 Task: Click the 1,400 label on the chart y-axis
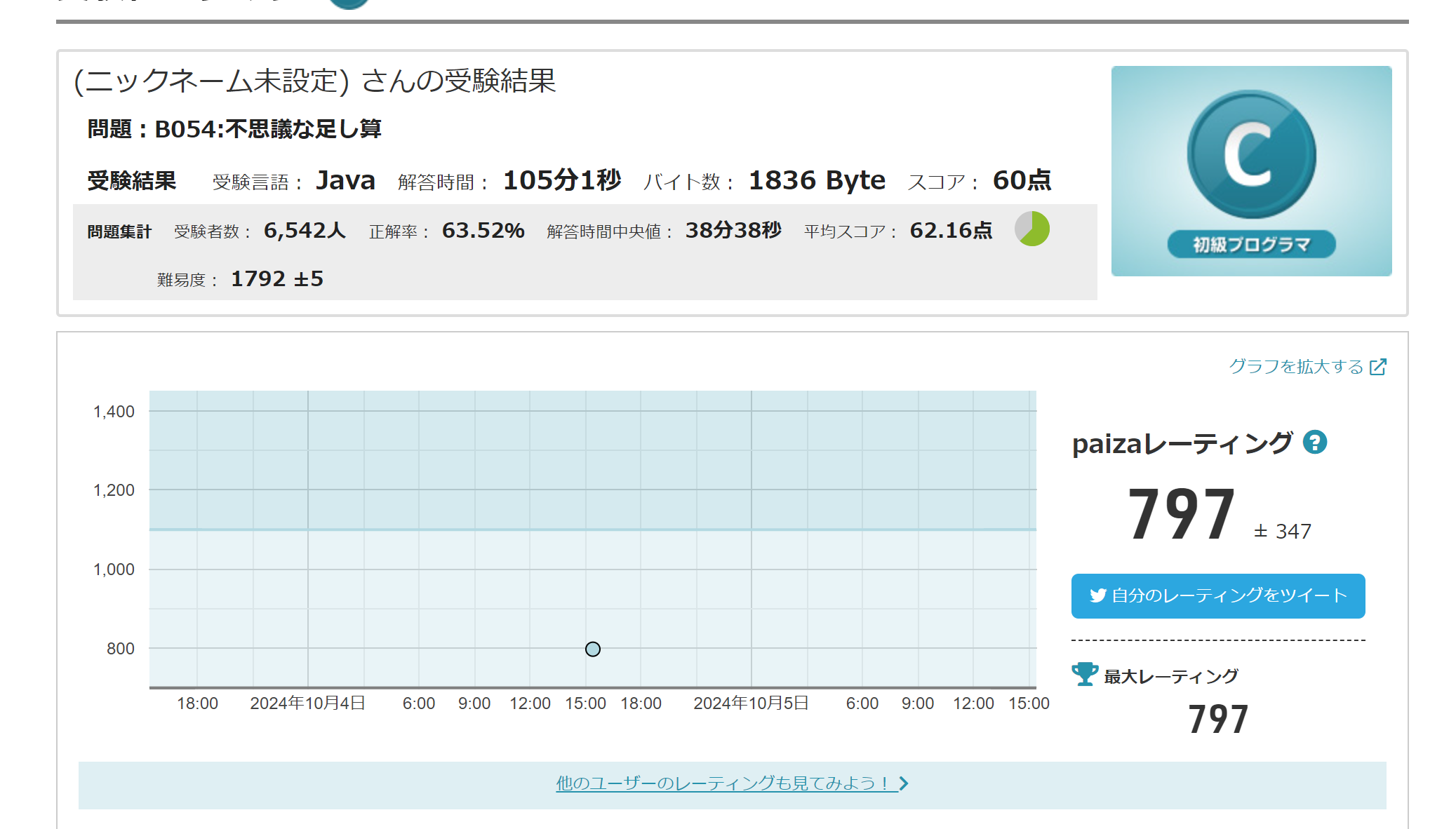coord(114,412)
